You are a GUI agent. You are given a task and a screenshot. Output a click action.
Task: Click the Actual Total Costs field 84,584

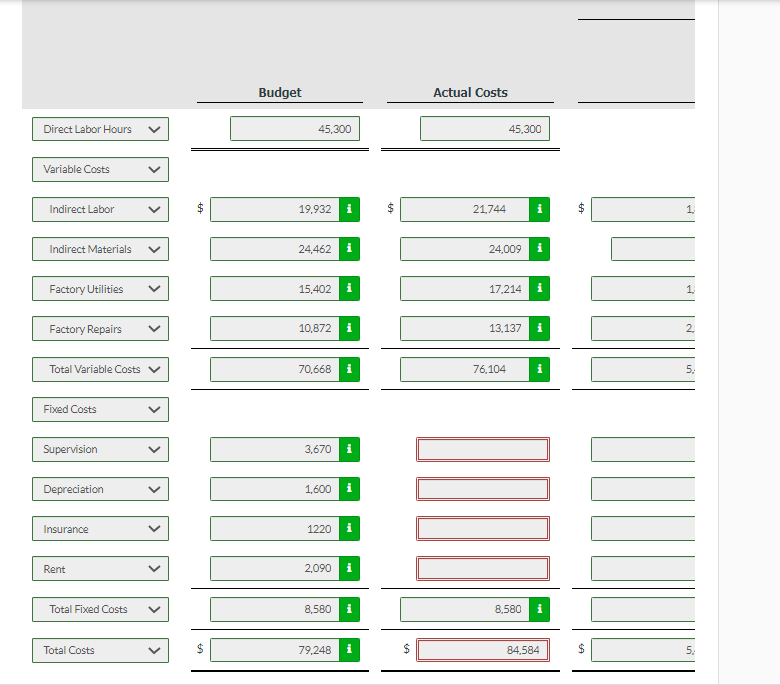(x=483, y=650)
